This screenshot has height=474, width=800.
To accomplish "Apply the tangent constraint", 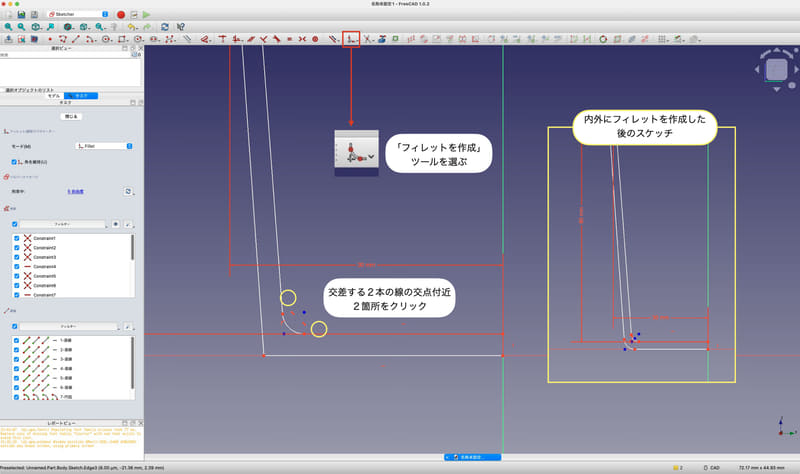I will (277, 39).
